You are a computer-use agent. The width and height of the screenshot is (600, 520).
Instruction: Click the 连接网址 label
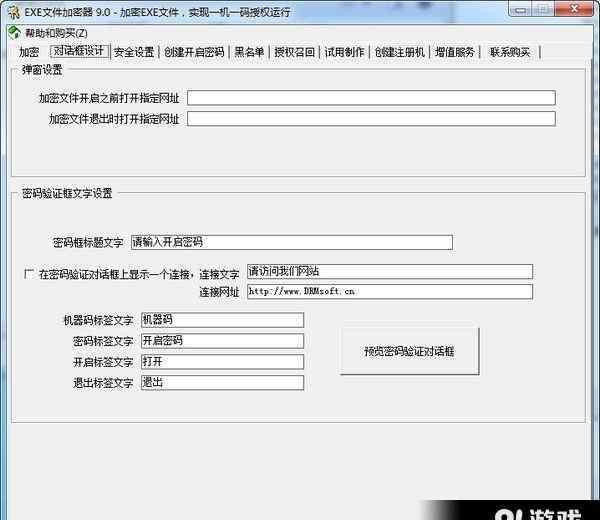(x=219, y=292)
